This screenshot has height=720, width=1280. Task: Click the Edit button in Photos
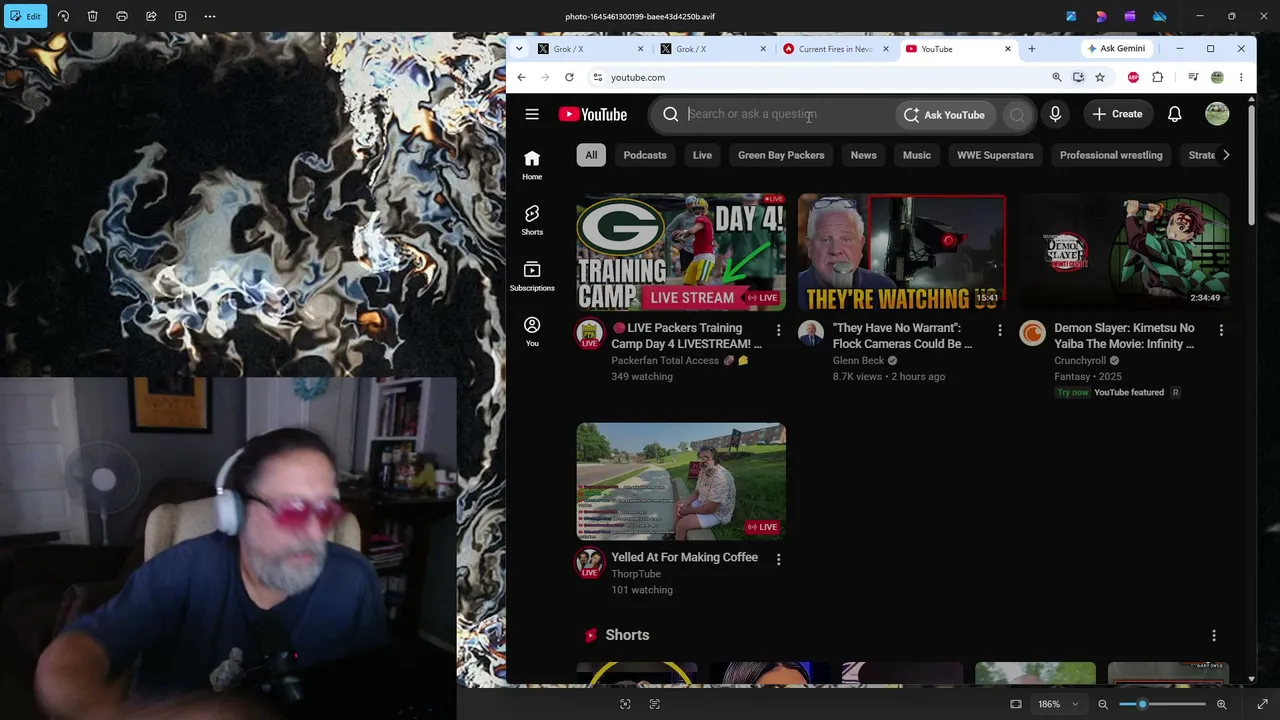point(25,16)
